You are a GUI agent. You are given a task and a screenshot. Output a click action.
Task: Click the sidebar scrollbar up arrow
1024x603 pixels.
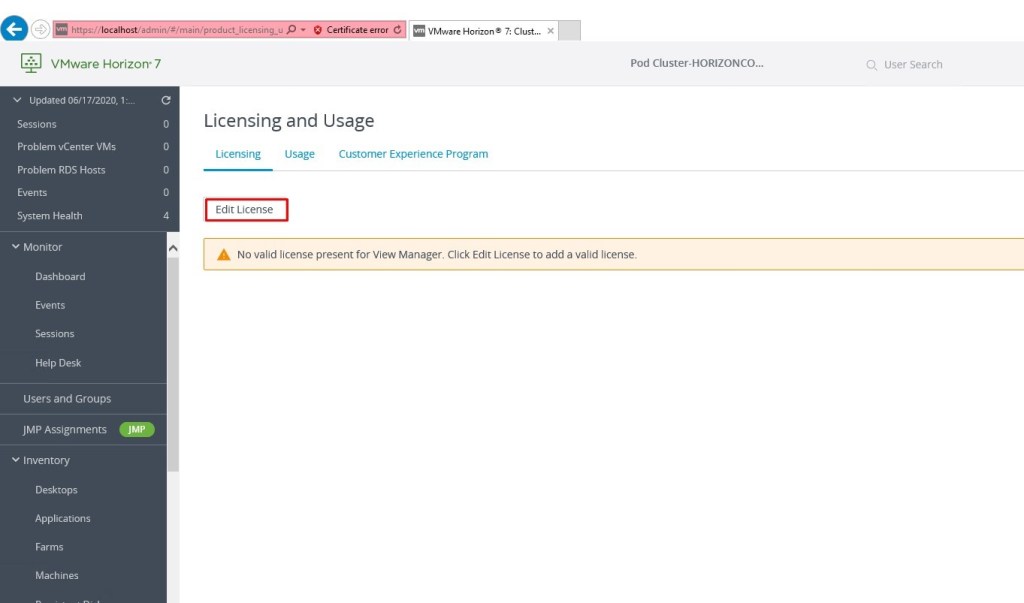[x=173, y=248]
